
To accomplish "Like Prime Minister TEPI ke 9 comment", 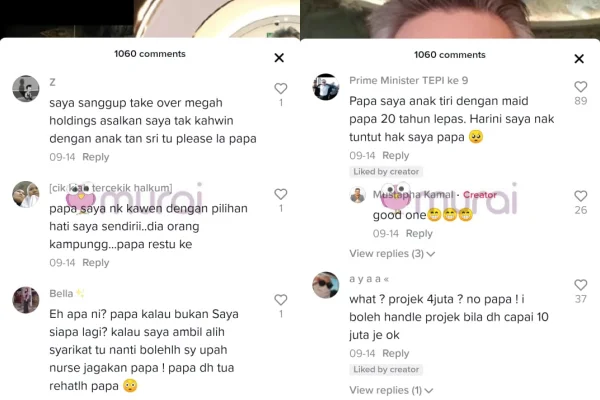I will (580, 87).
